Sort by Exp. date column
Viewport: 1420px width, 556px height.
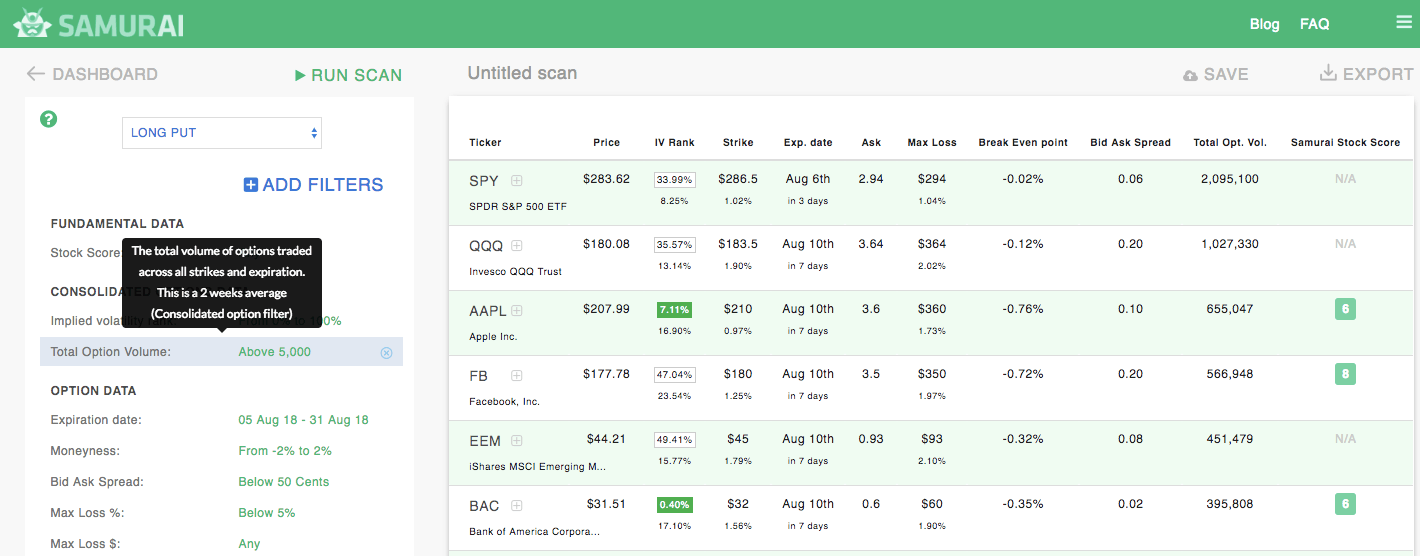[x=807, y=142]
